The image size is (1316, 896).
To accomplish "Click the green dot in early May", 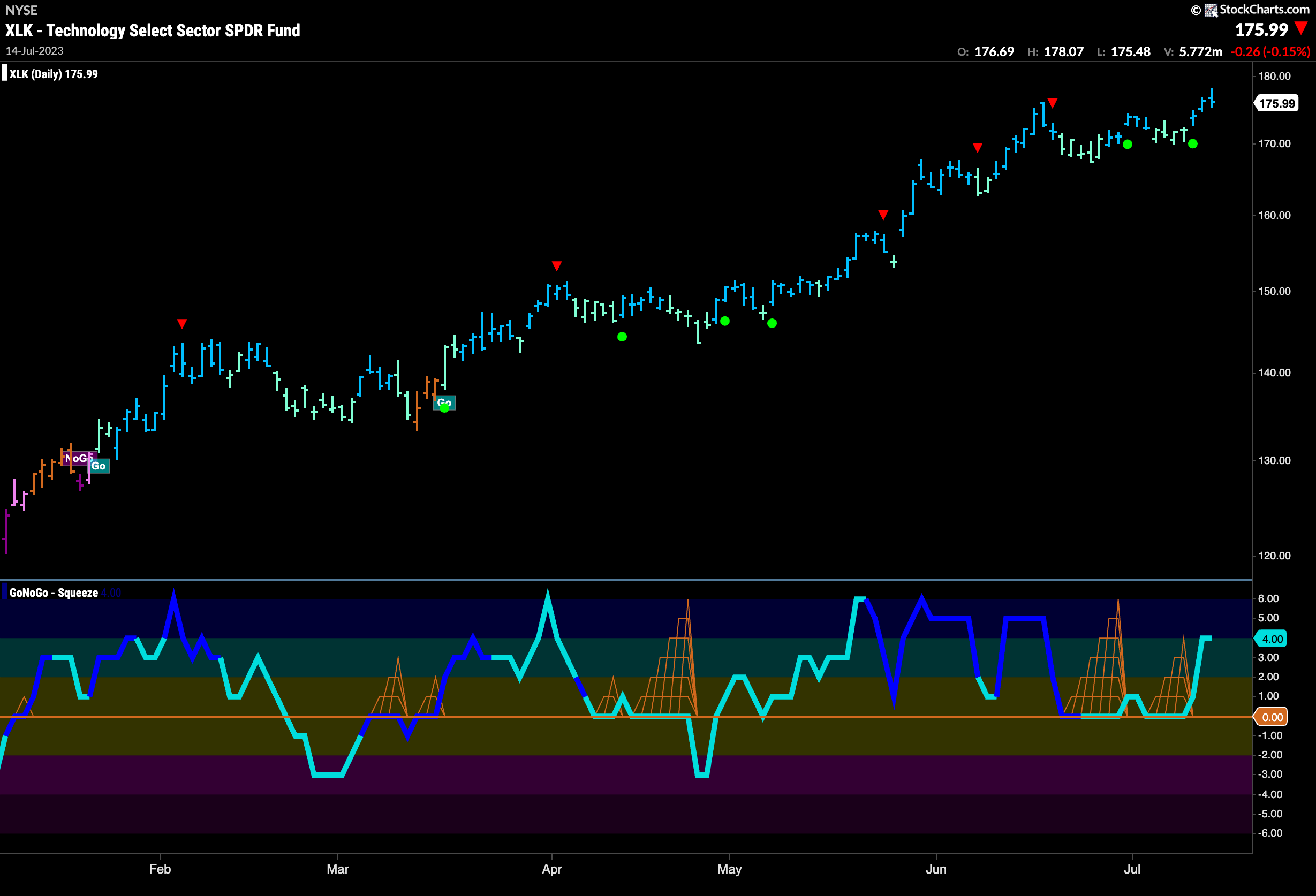I will (725, 321).
